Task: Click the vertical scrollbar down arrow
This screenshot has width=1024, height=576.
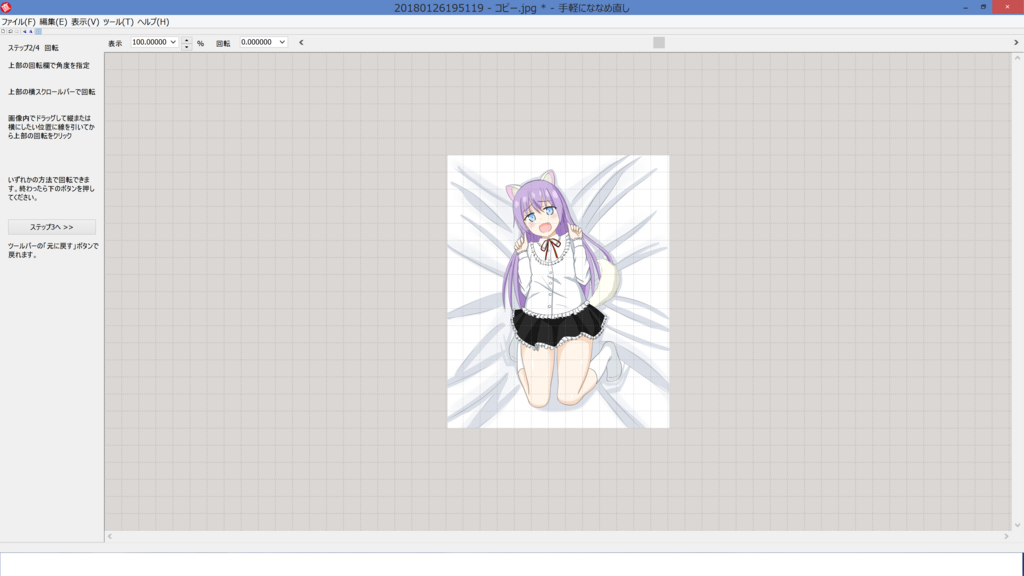Action: (x=1017, y=525)
